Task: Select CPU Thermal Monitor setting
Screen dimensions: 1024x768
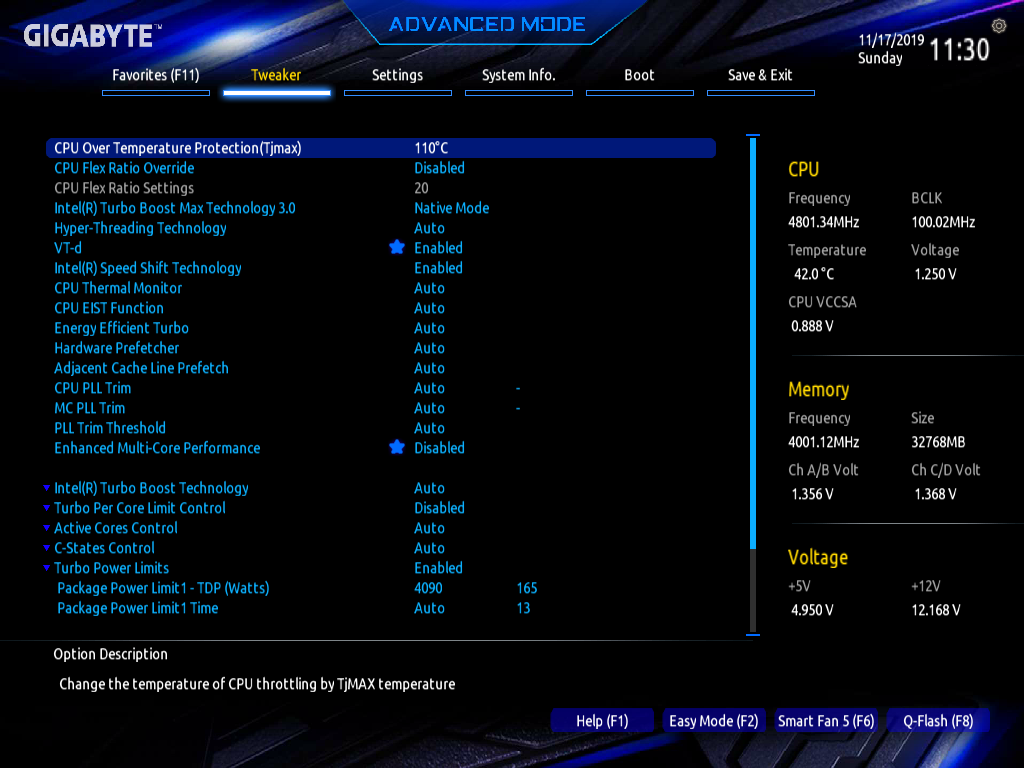Action: point(118,288)
